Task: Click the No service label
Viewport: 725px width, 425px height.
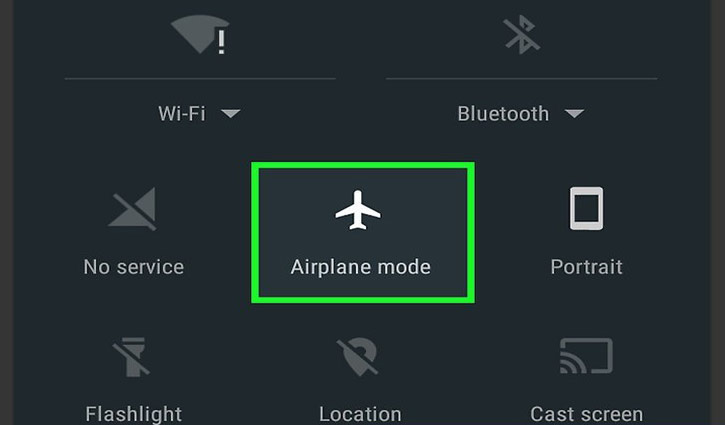Action: point(134,267)
